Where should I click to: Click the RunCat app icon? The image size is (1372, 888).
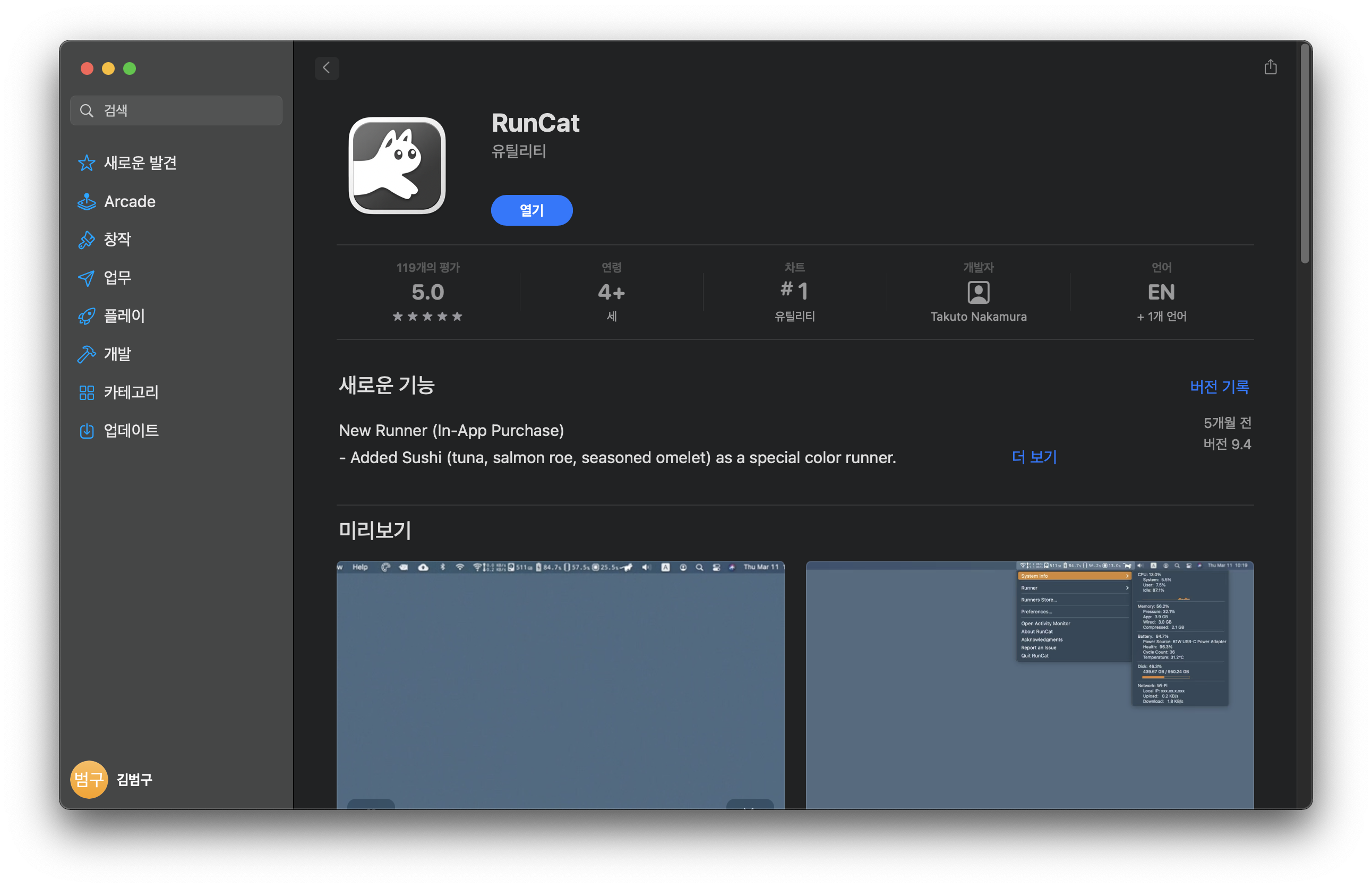click(397, 166)
